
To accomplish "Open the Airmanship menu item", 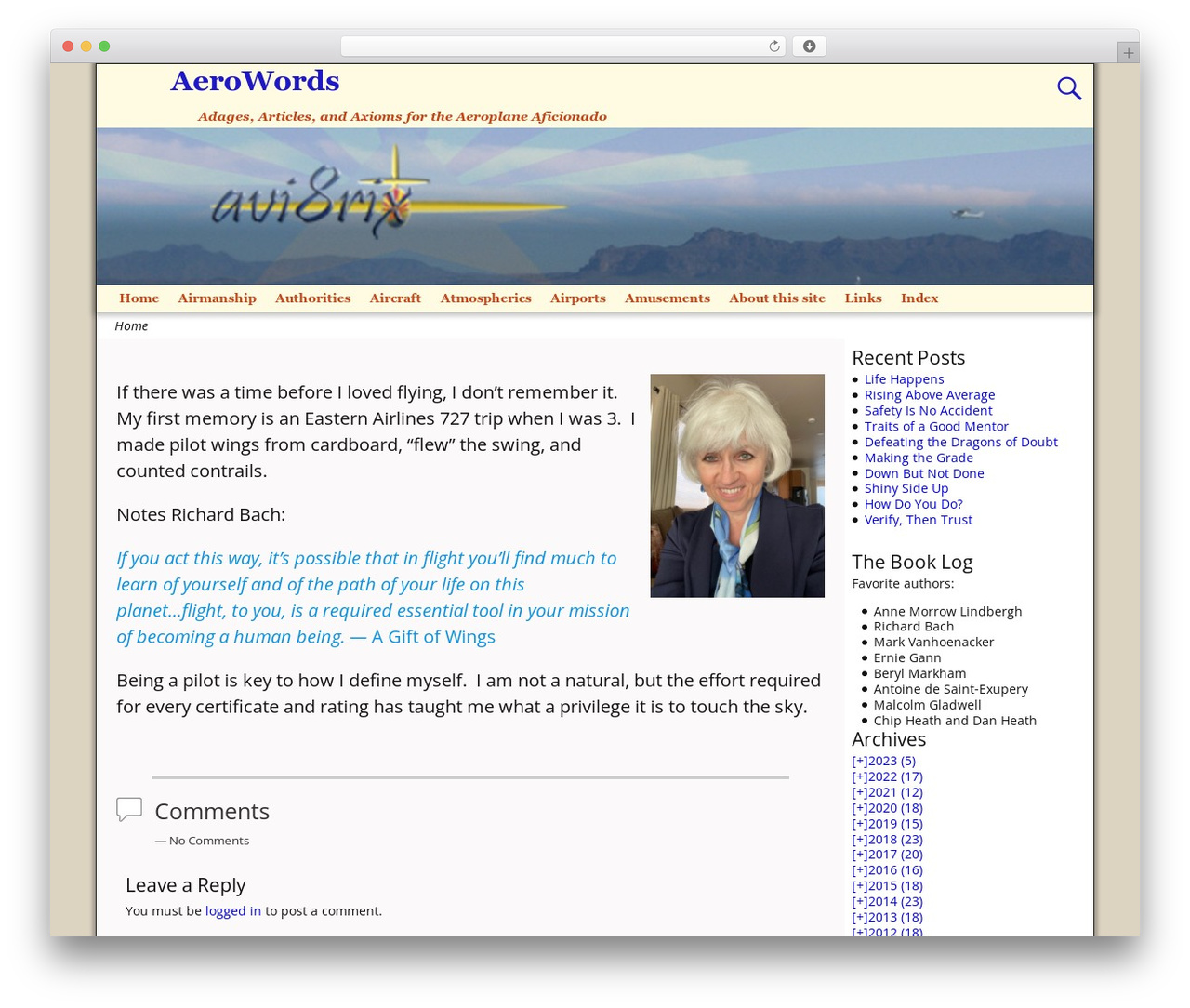I will pos(217,298).
